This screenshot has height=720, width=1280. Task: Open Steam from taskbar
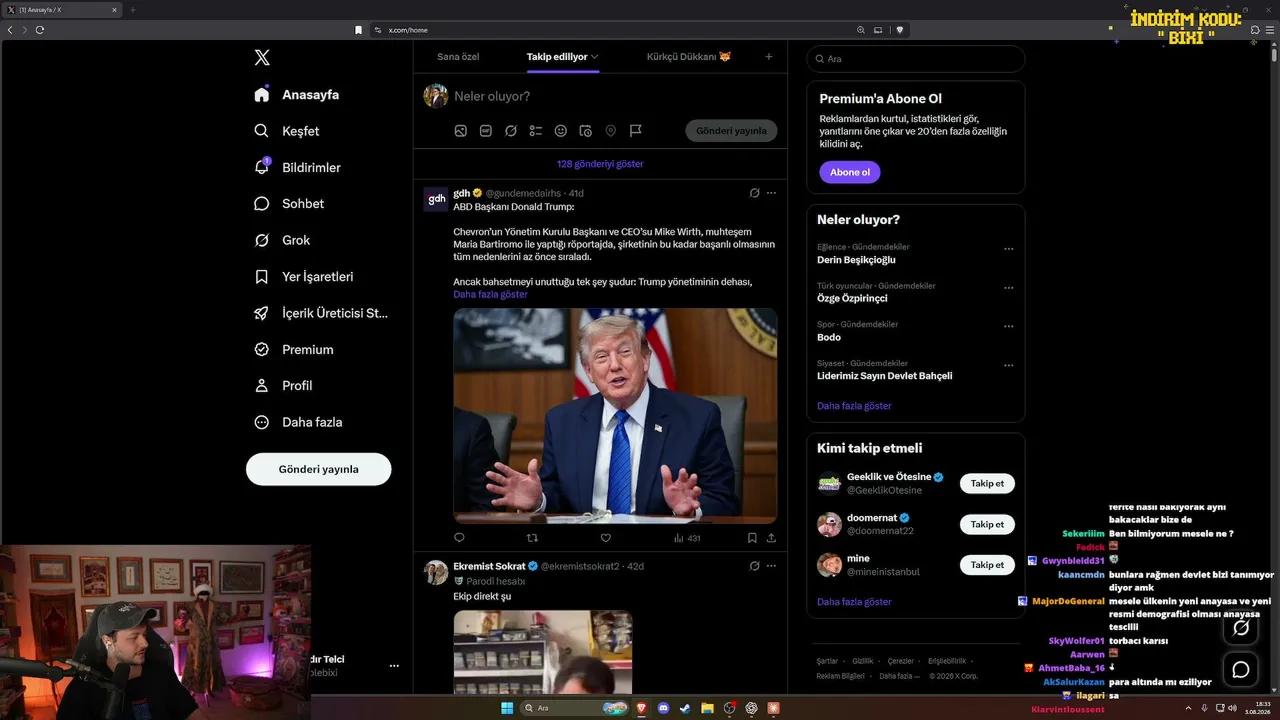[x=685, y=708]
